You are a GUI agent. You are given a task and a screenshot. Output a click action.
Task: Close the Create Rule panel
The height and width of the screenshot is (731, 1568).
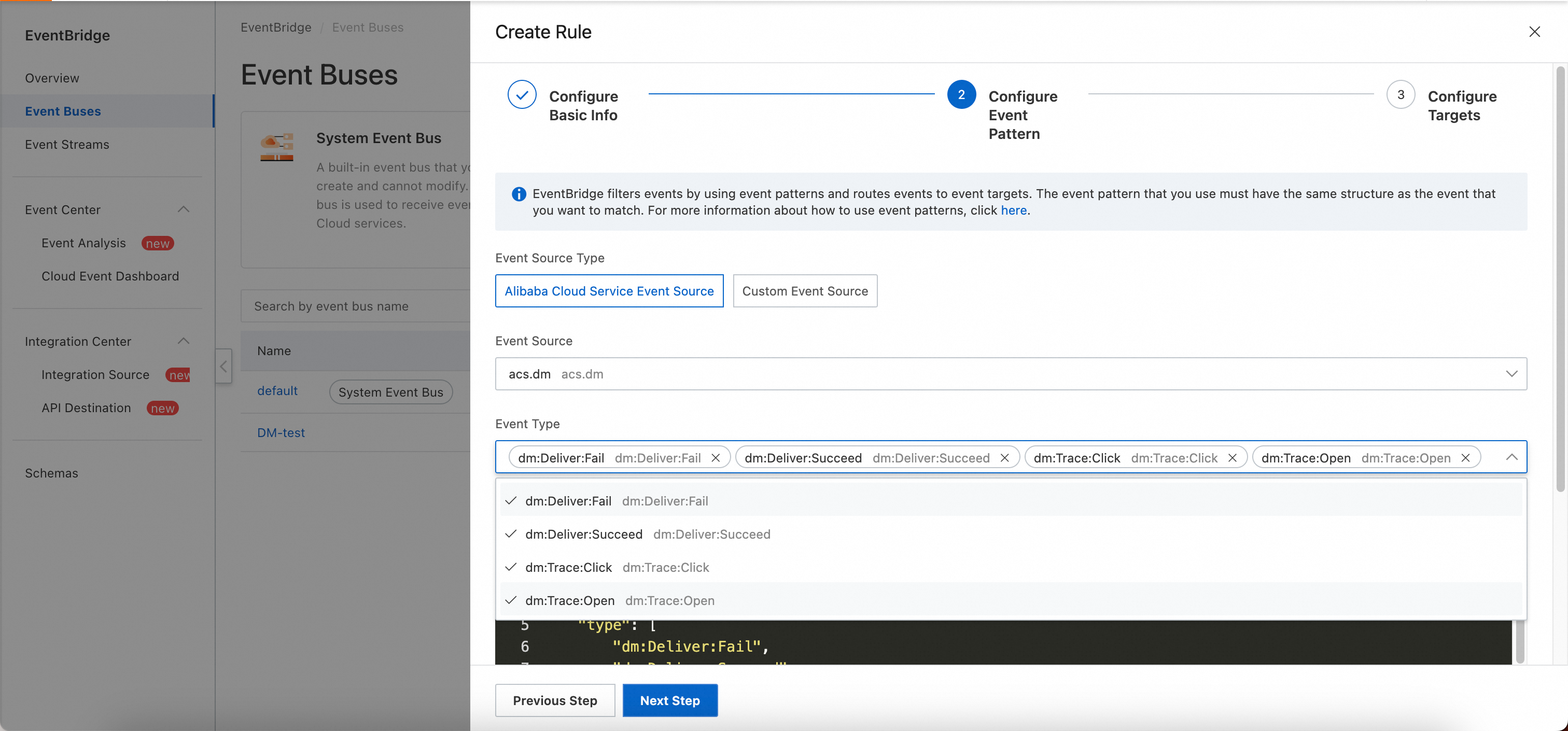[x=1534, y=32]
